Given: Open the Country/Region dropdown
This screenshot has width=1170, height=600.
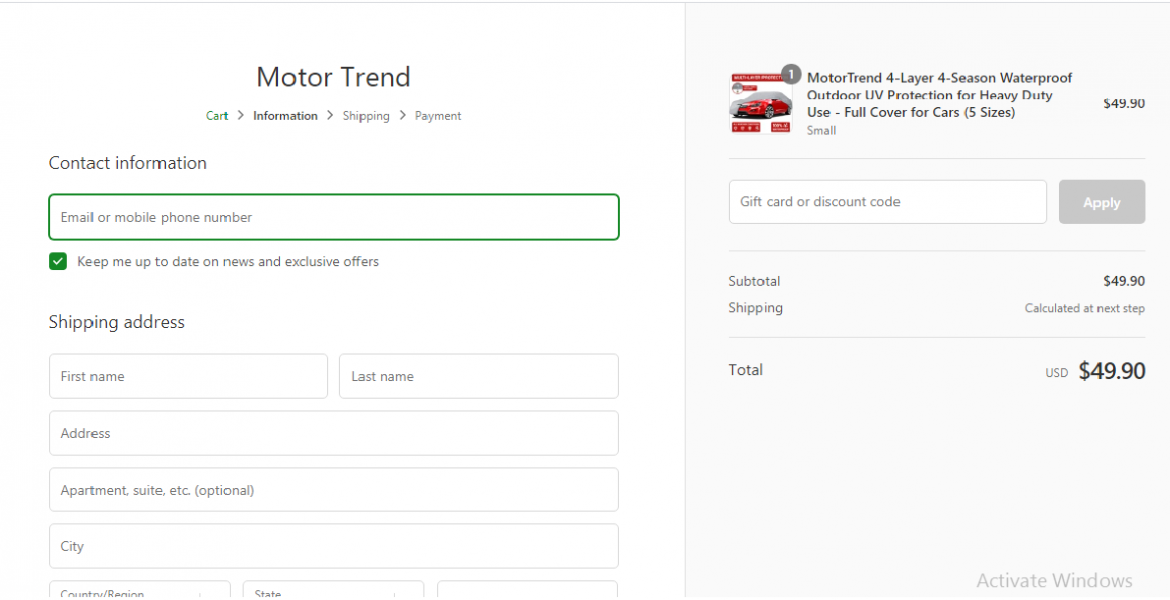Looking at the screenshot, I should point(140,592).
